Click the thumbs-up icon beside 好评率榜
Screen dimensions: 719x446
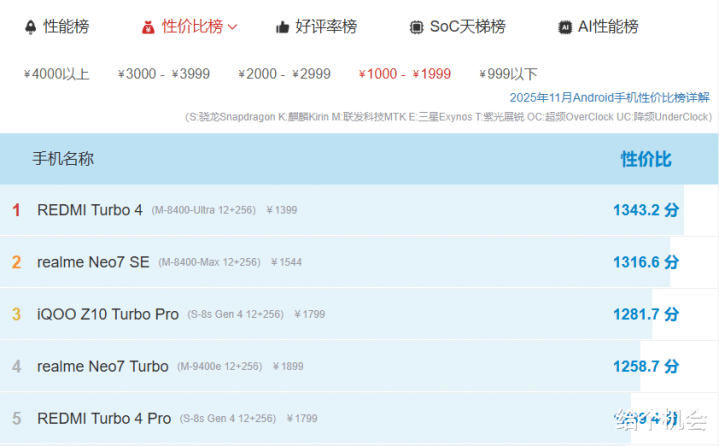click(282, 28)
